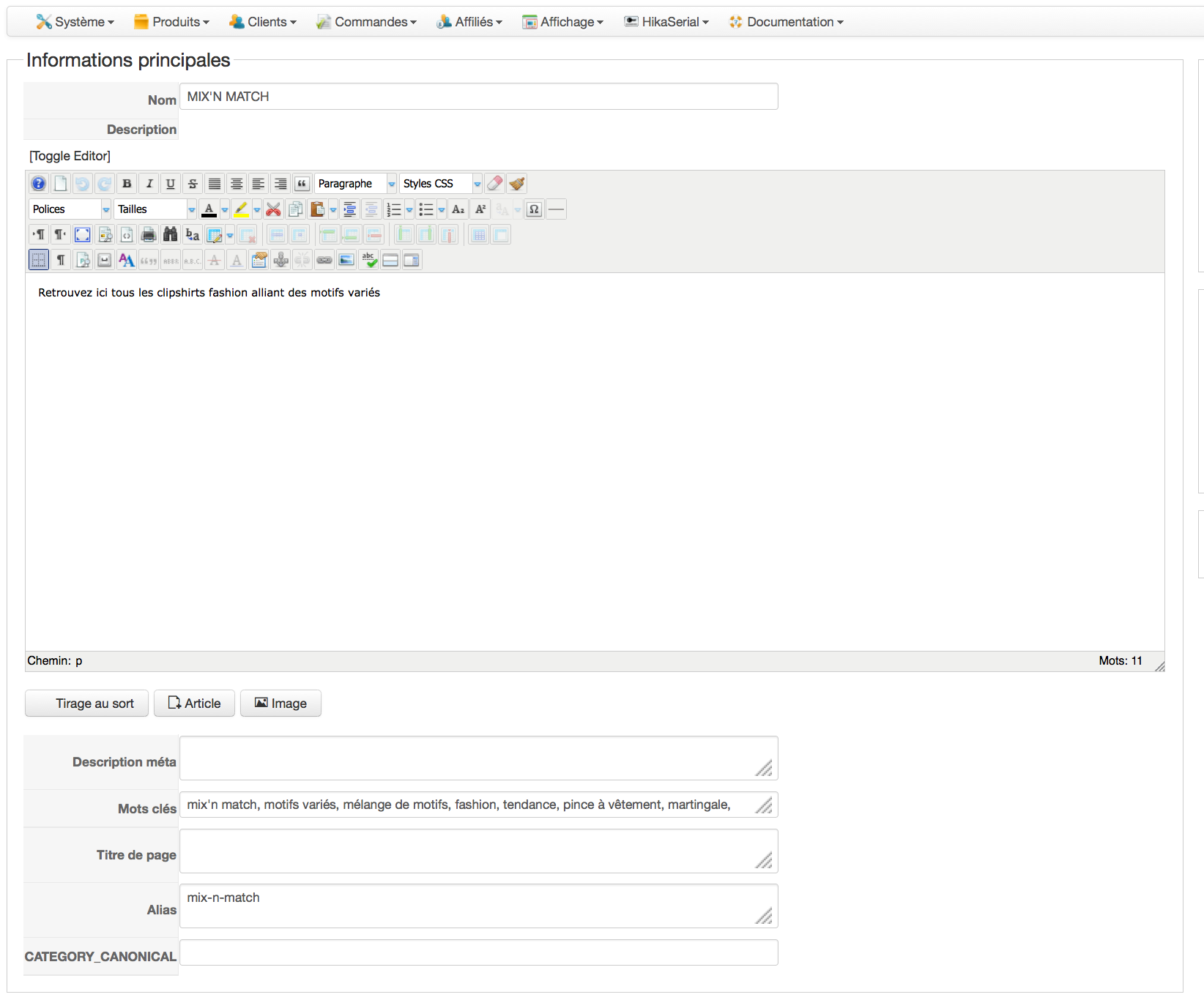
Task: Open the HTML source code editor icon
Action: [x=127, y=235]
